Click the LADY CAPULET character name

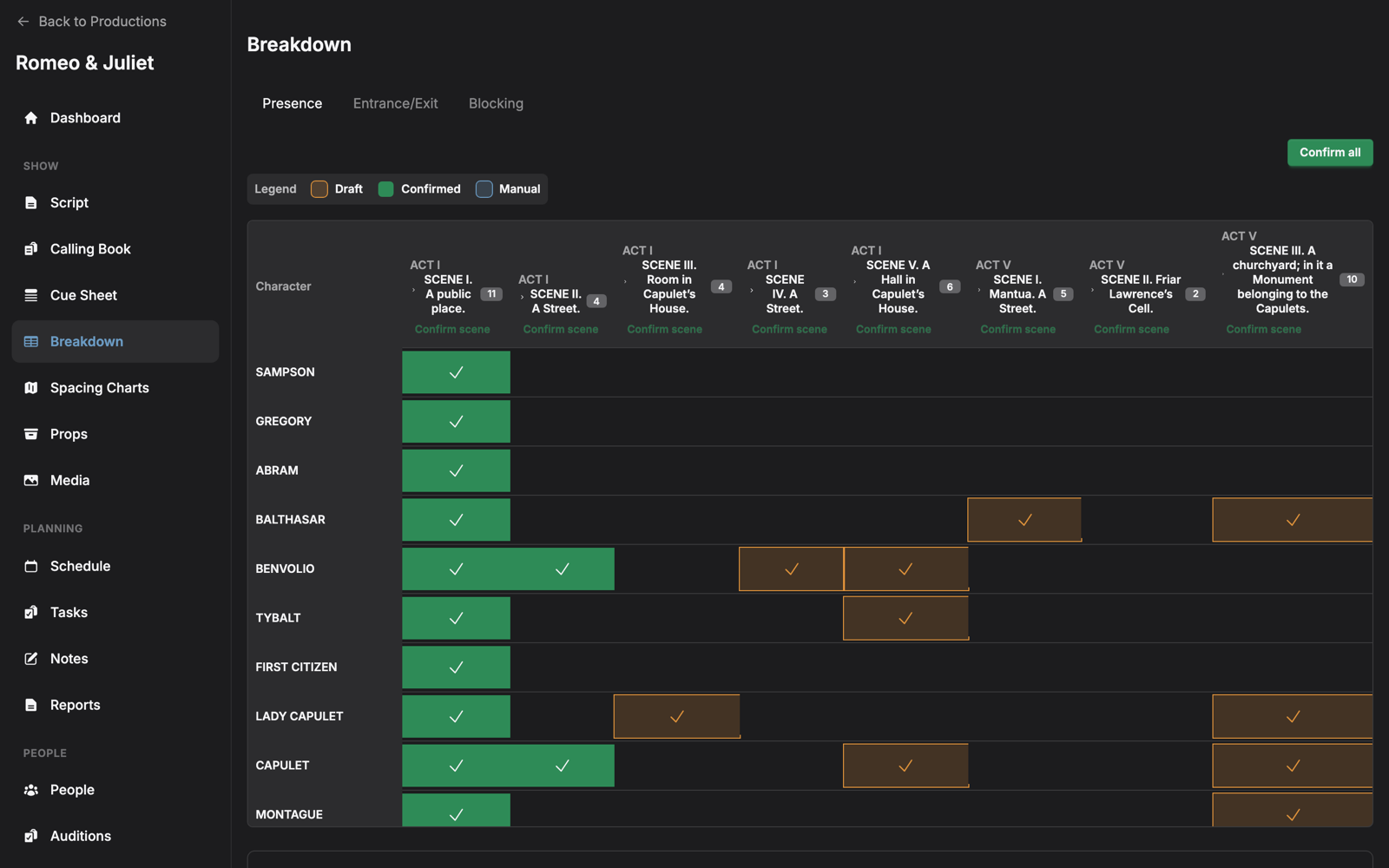pyautogui.click(x=300, y=717)
